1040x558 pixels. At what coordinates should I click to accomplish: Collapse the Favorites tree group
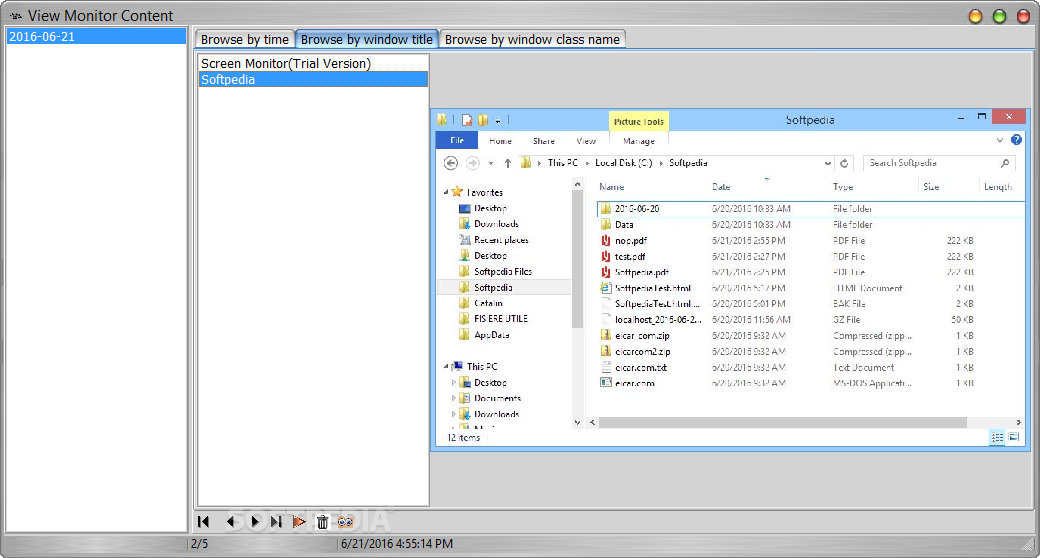446,192
